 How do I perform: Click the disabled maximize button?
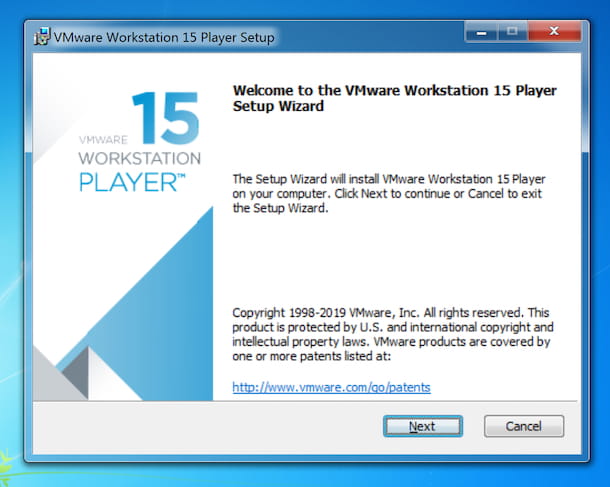coord(512,32)
